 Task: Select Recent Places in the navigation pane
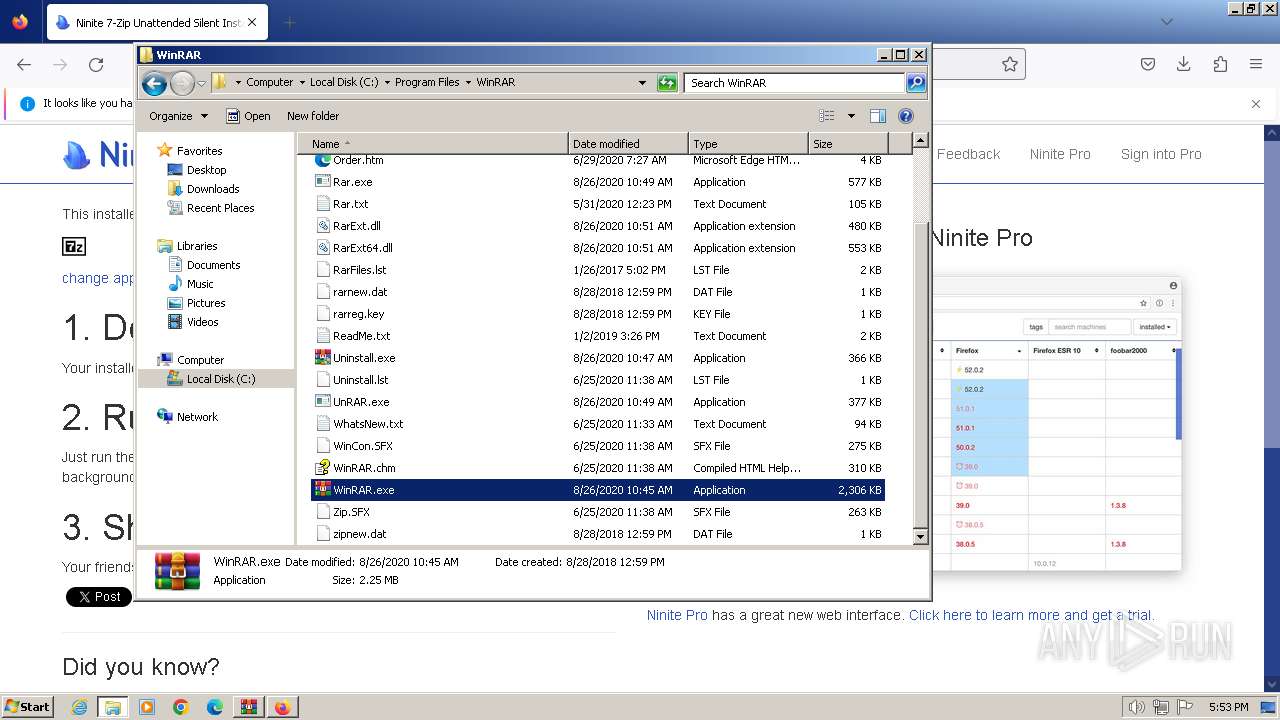220,208
